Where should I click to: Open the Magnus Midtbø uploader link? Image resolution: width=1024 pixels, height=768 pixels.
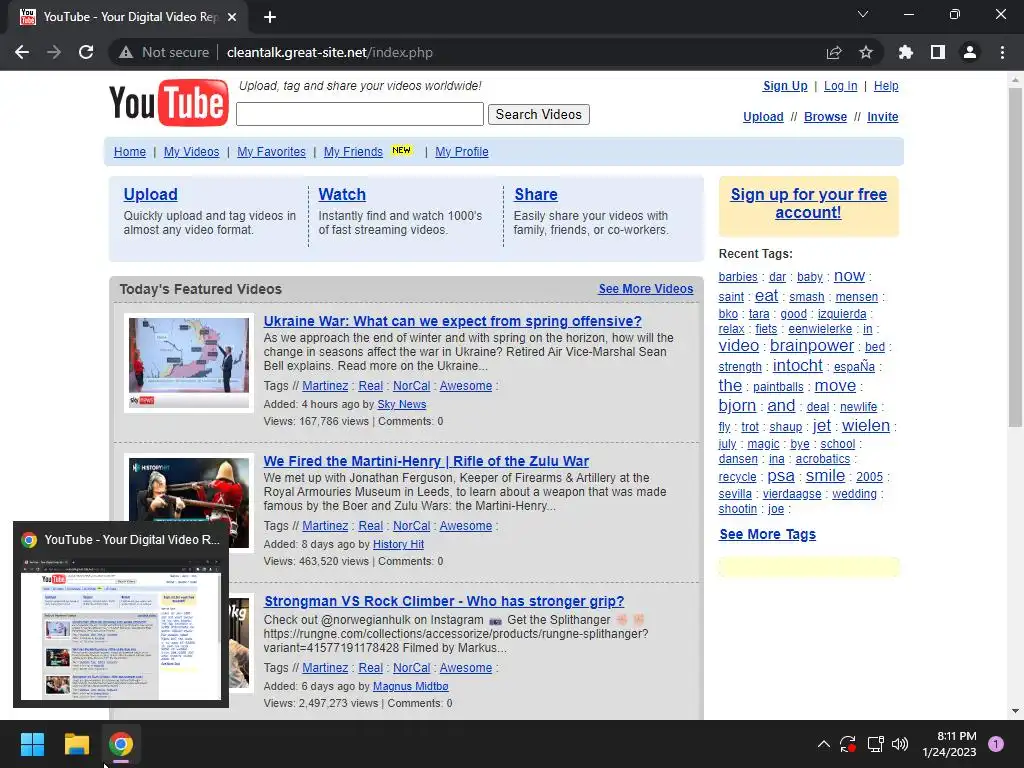(x=410, y=686)
